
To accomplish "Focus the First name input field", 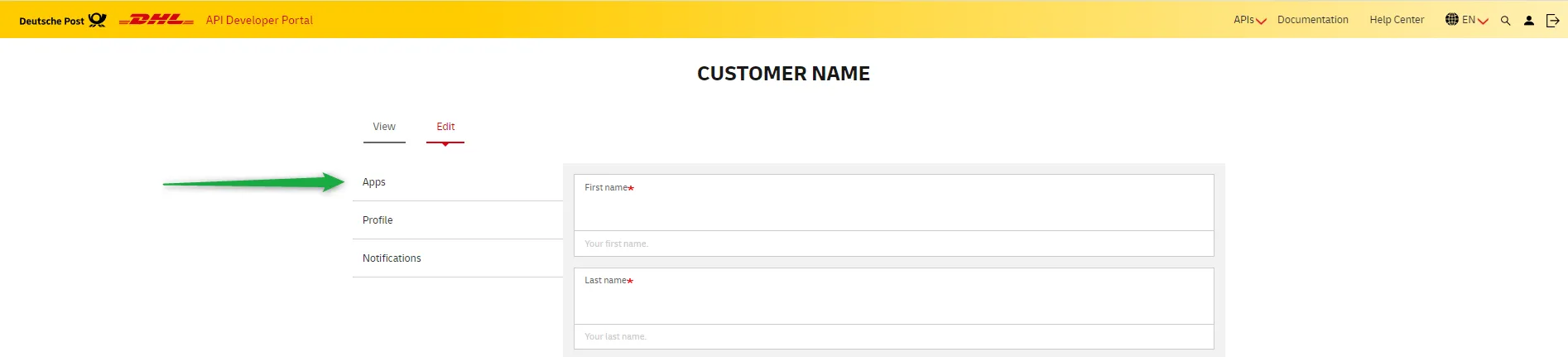I will [894, 203].
